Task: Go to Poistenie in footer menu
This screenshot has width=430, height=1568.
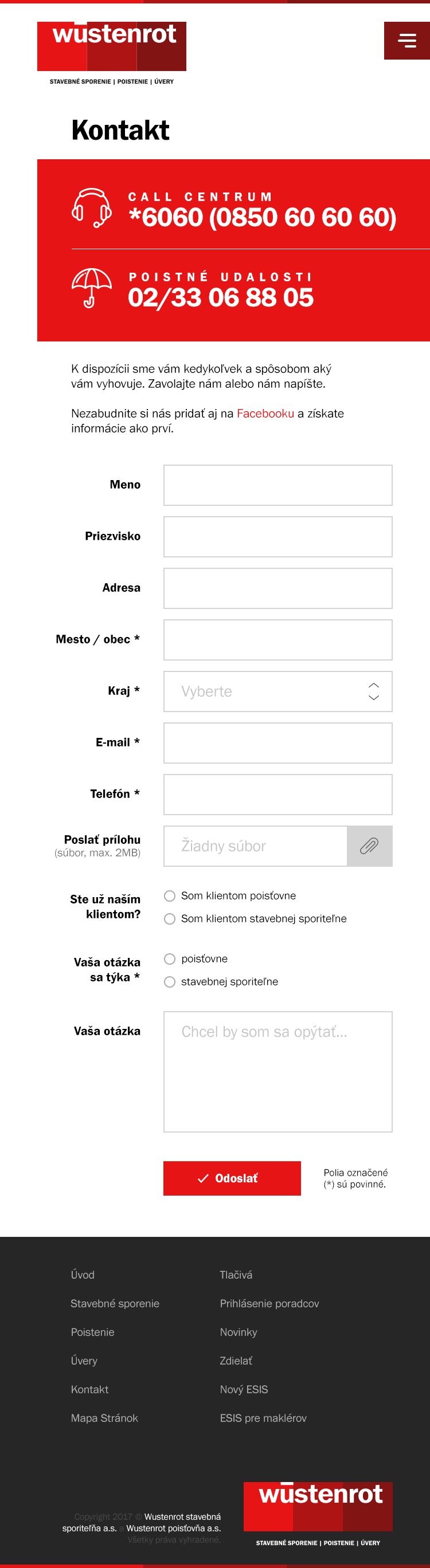Action: tap(92, 1332)
